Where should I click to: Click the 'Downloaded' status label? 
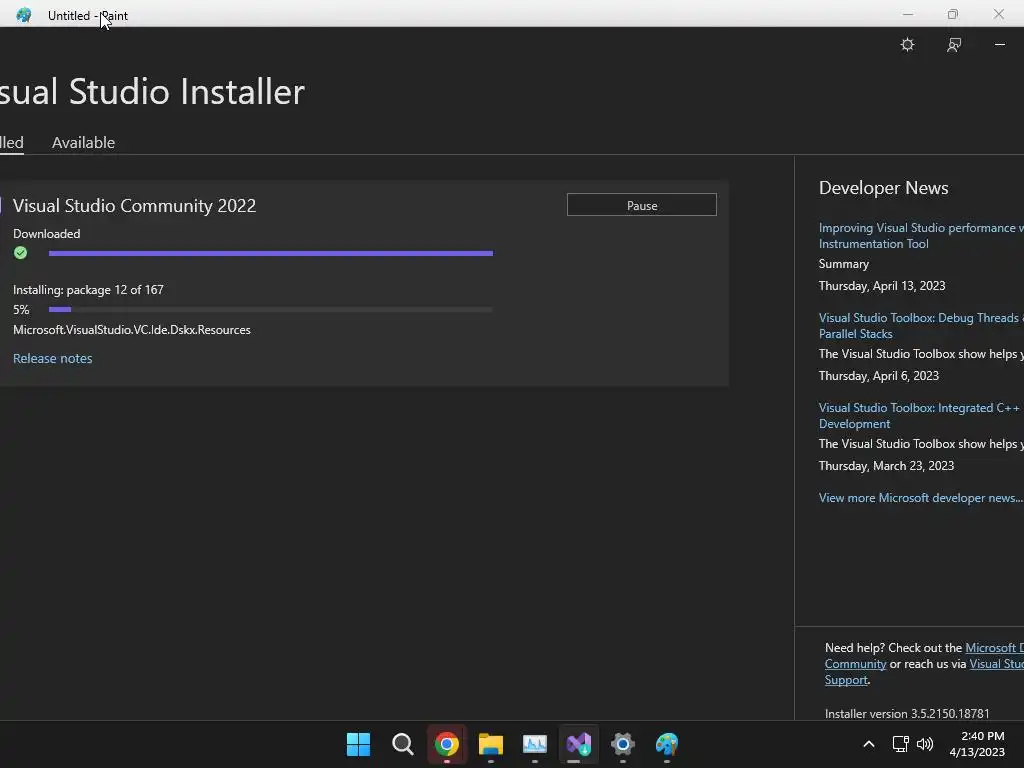[46, 234]
